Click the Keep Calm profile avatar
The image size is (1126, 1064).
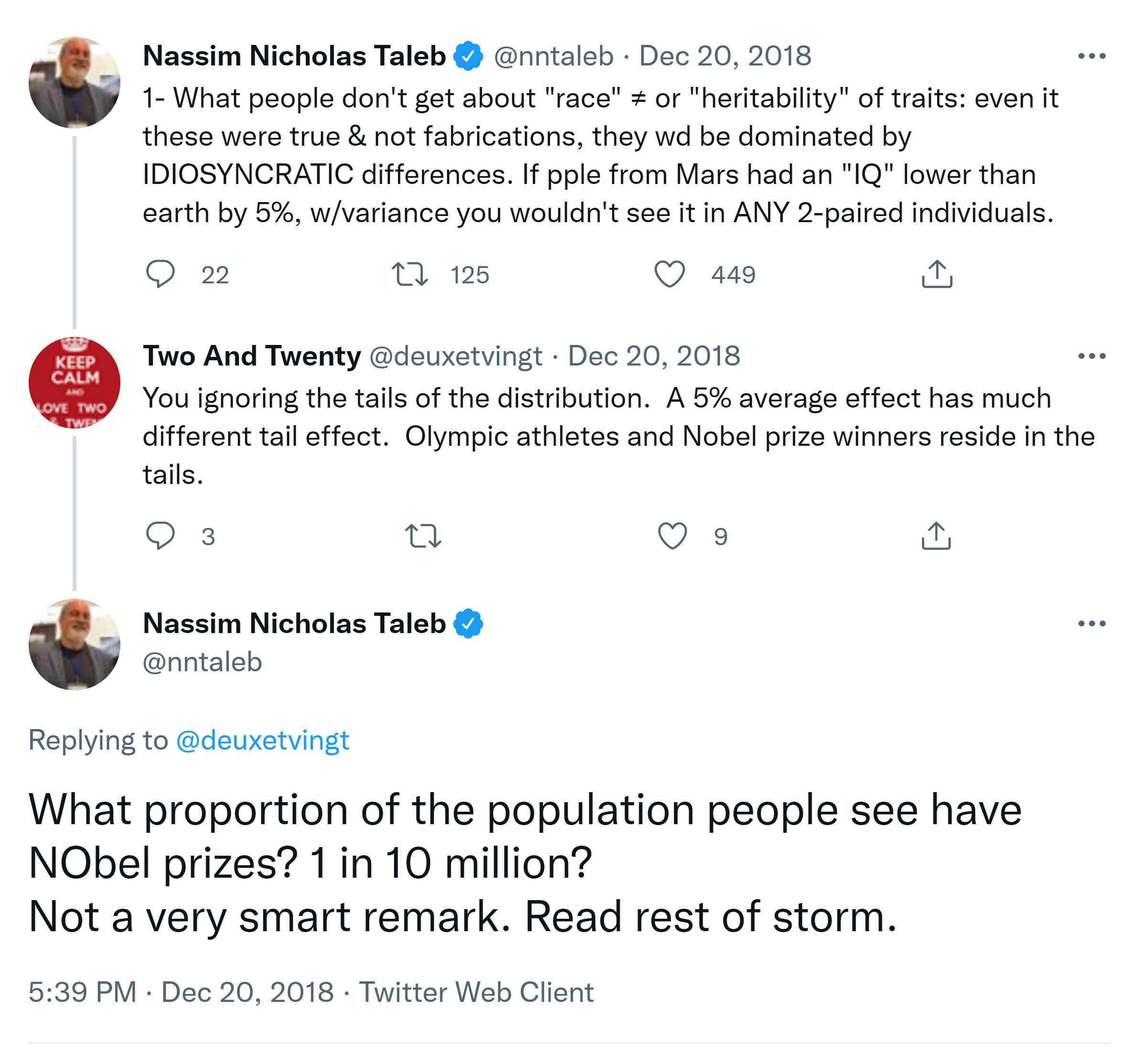74,382
